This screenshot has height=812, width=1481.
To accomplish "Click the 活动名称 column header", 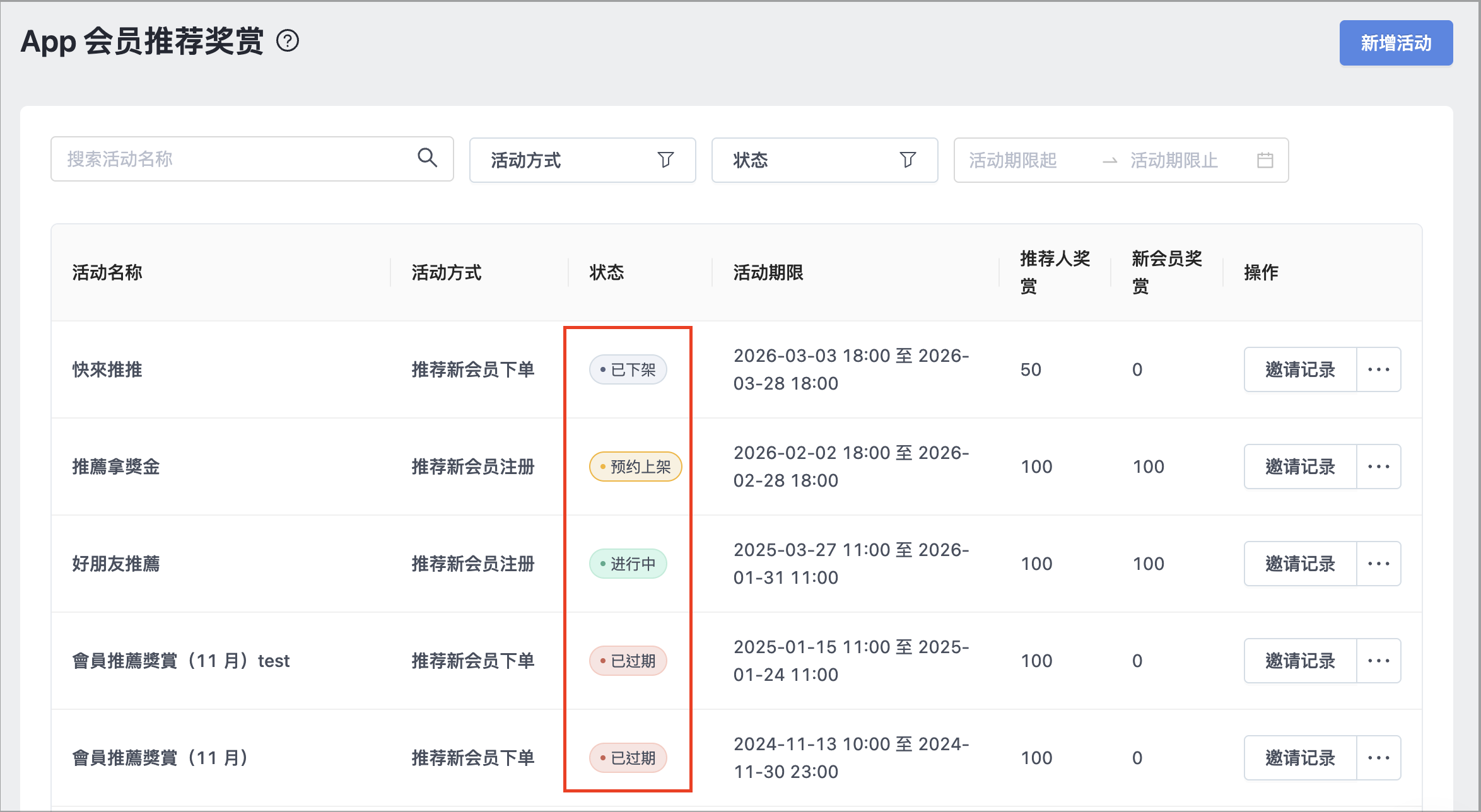I will point(107,272).
